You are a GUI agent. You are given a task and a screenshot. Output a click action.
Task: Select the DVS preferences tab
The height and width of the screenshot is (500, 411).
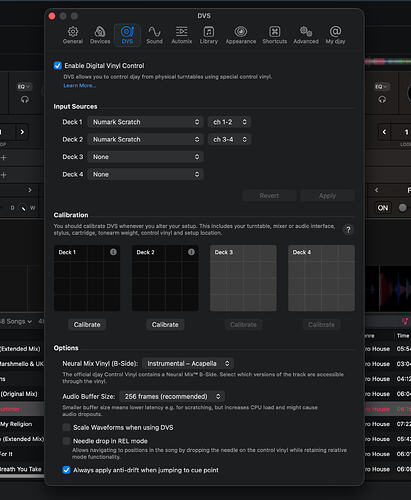127,35
